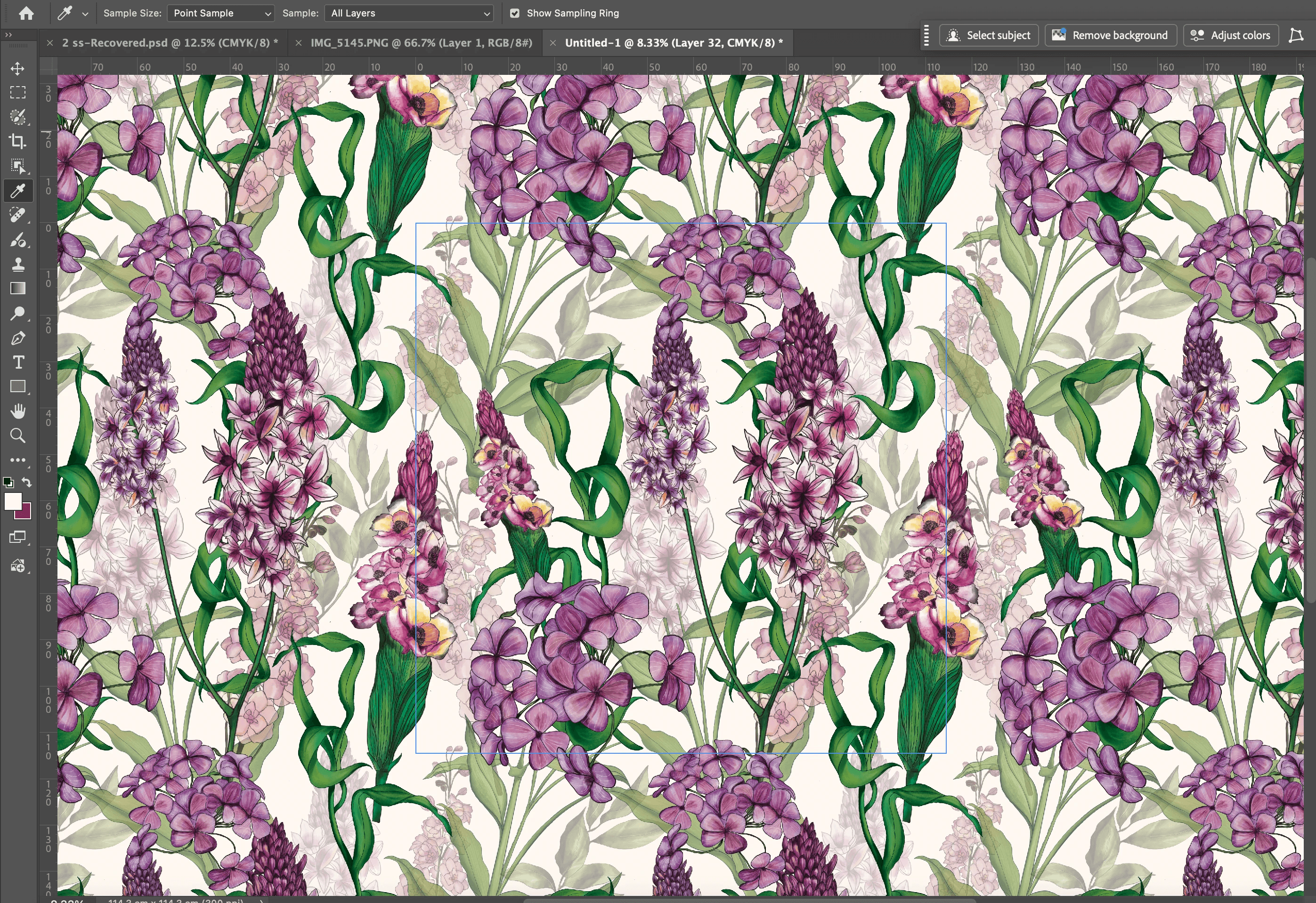This screenshot has height=903, width=1316.
Task: Toggle the Show Sampling Ring checkbox
Action: tap(515, 13)
